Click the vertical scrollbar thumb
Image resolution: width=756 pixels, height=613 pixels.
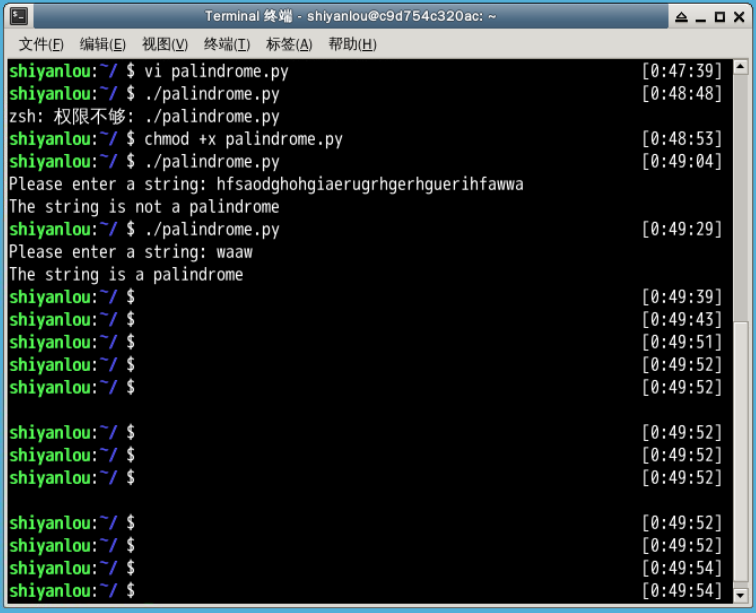pos(741,451)
